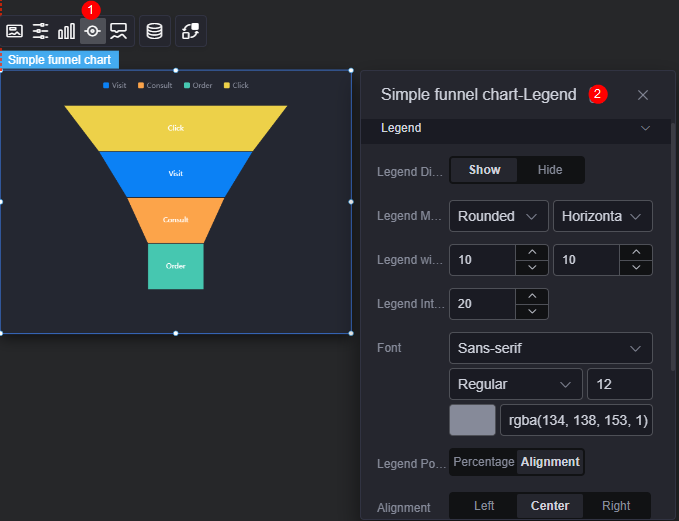Viewport: 679px width, 521px height.
Task: Open the Regular font weight dropdown
Action: [x=516, y=384]
